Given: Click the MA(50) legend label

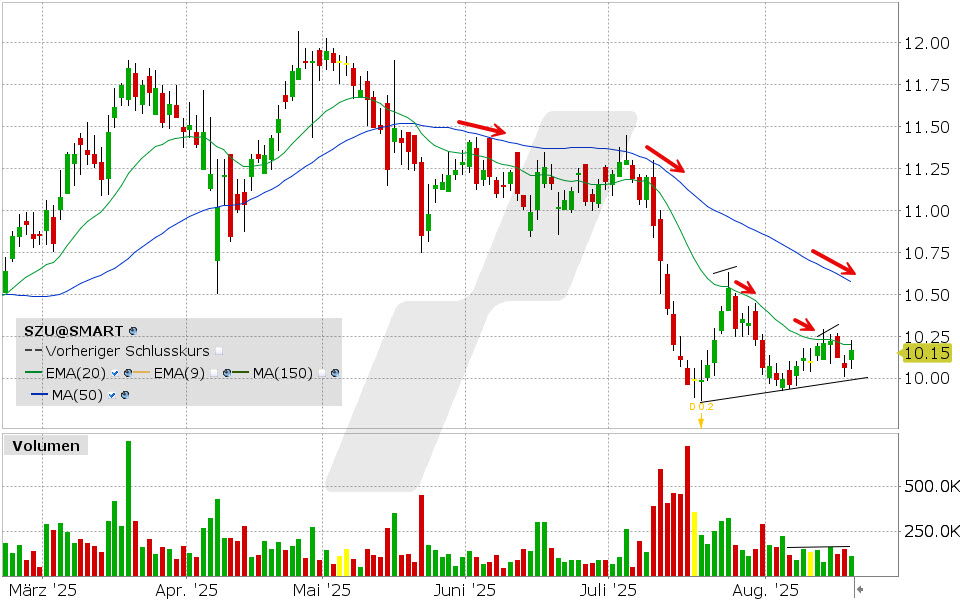Looking at the screenshot, I should (x=77, y=395).
